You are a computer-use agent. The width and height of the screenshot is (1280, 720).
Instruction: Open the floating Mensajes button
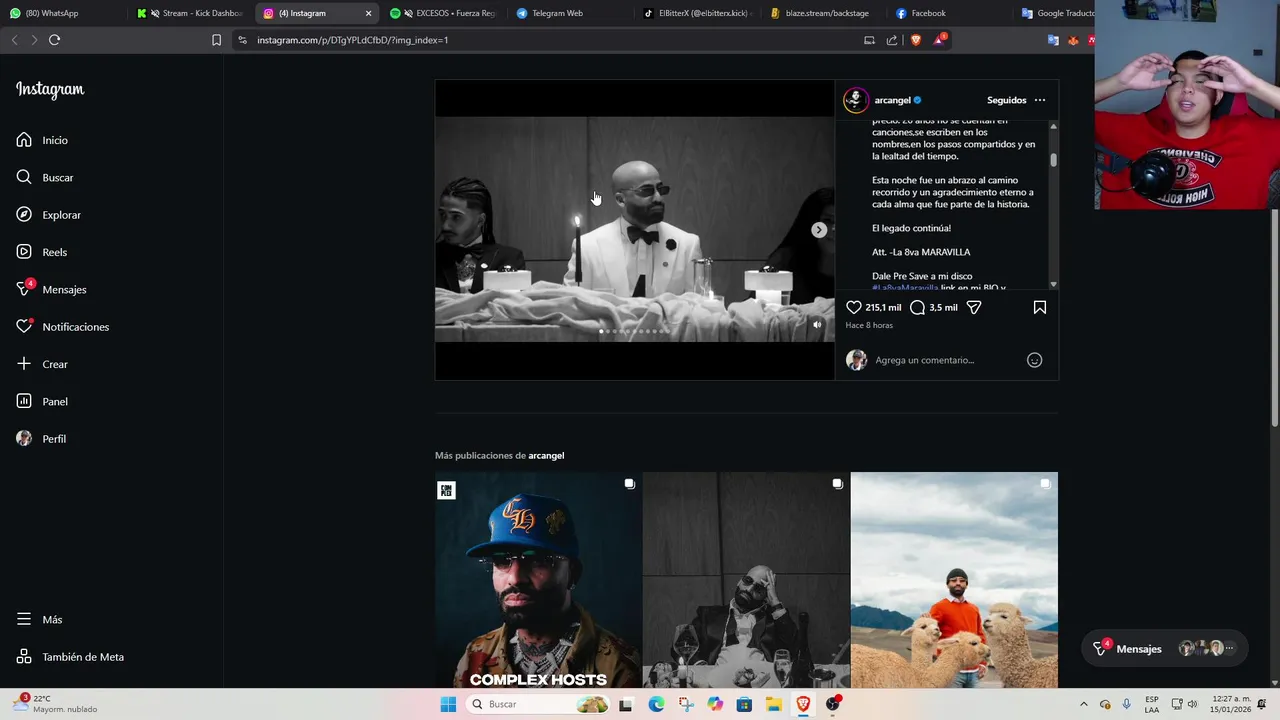click(1165, 649)
